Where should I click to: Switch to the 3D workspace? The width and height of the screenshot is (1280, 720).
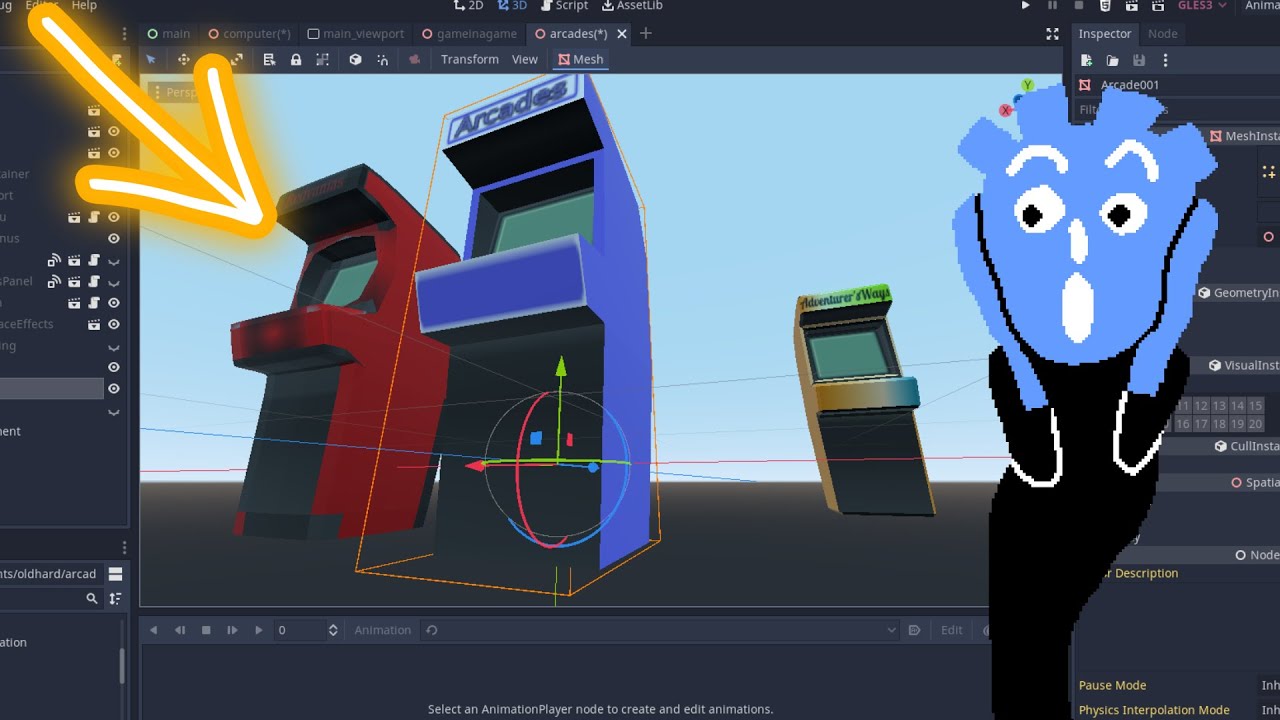tap(511, 6)
